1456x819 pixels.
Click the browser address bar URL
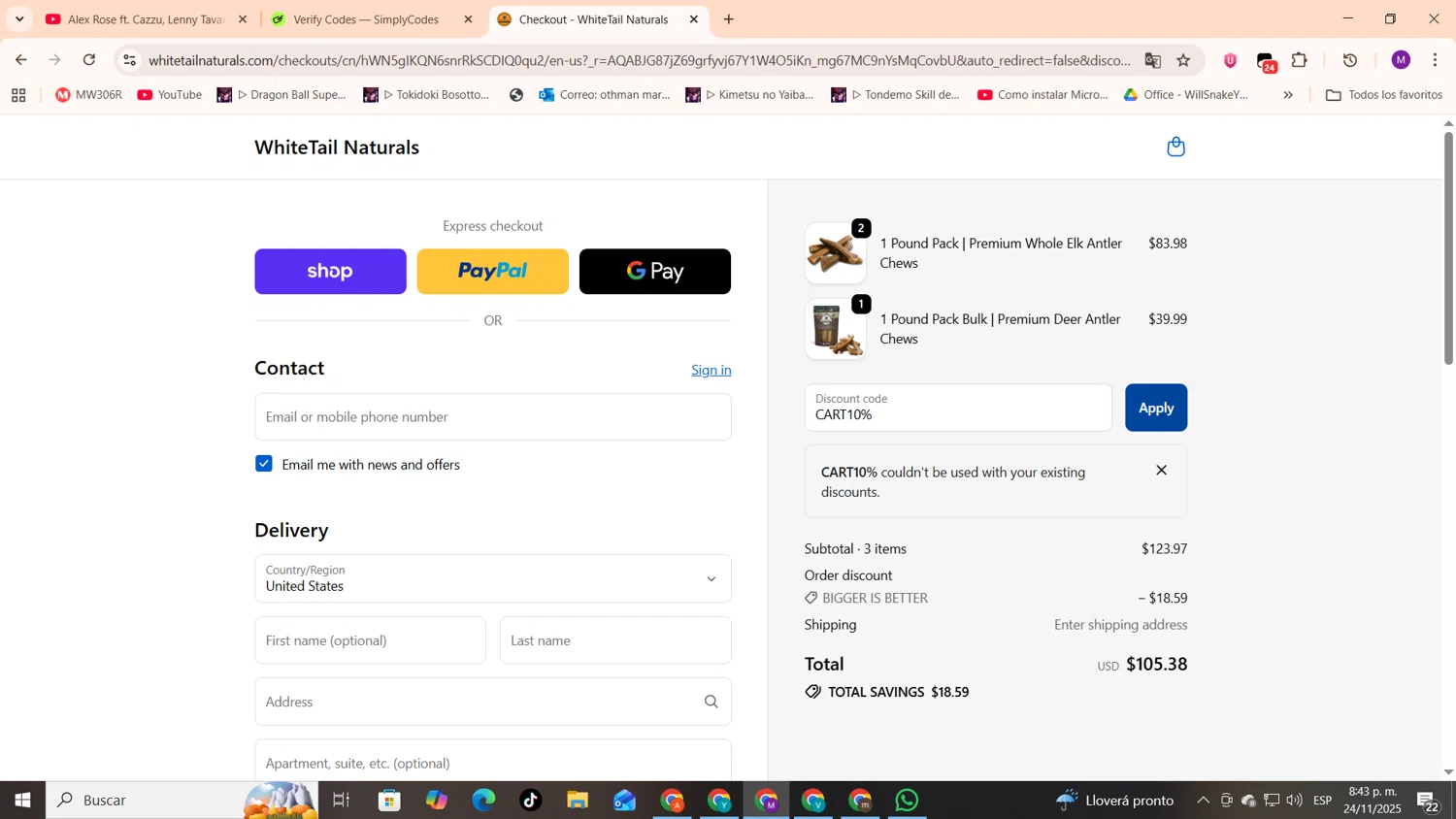(x=639, y=60)
